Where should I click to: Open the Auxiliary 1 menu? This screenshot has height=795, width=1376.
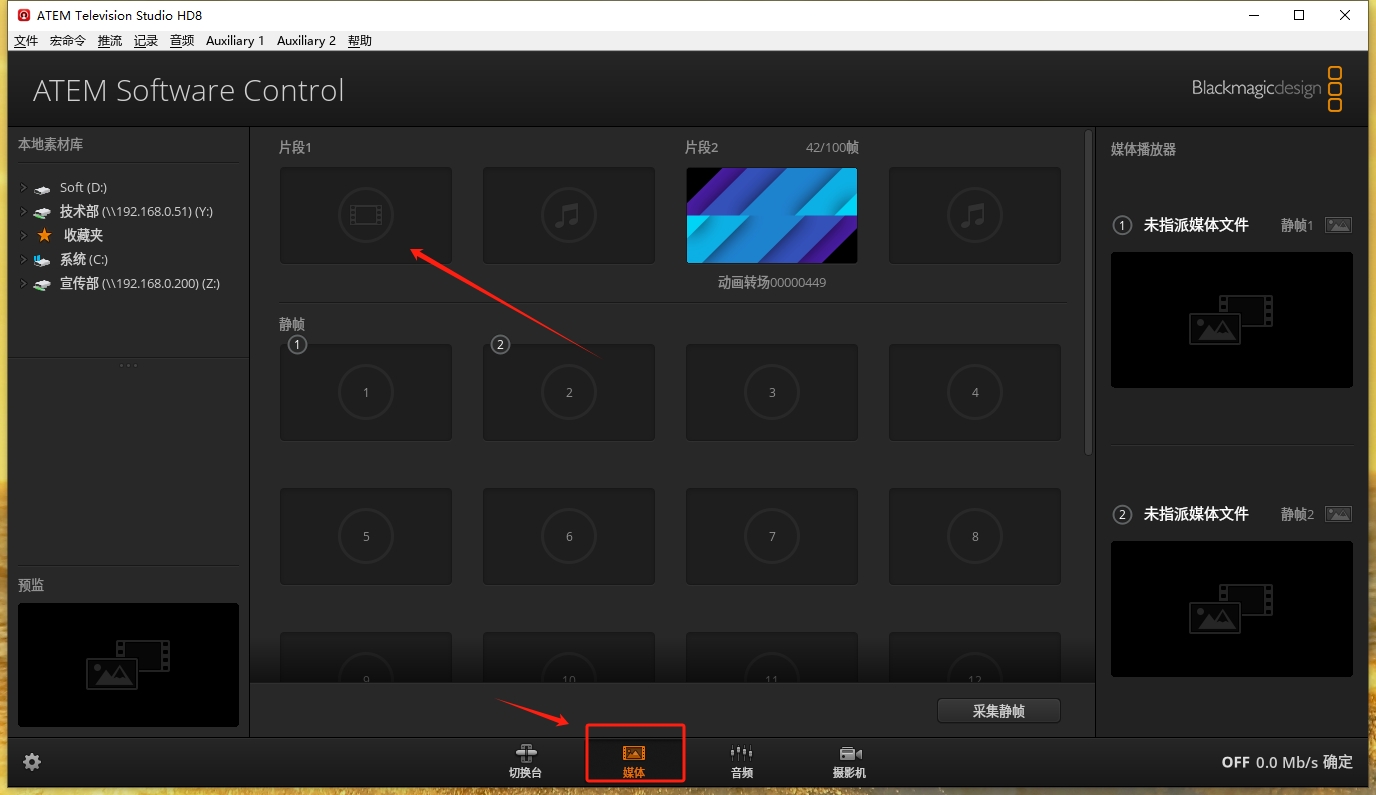pyautogui.click(x=235, y=41)
